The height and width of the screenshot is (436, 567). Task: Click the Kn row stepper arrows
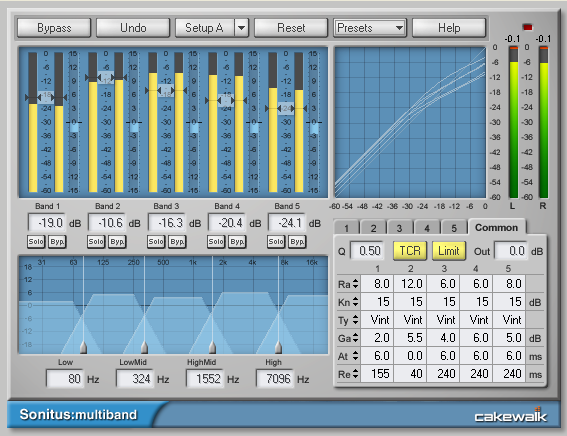[355, 302]
